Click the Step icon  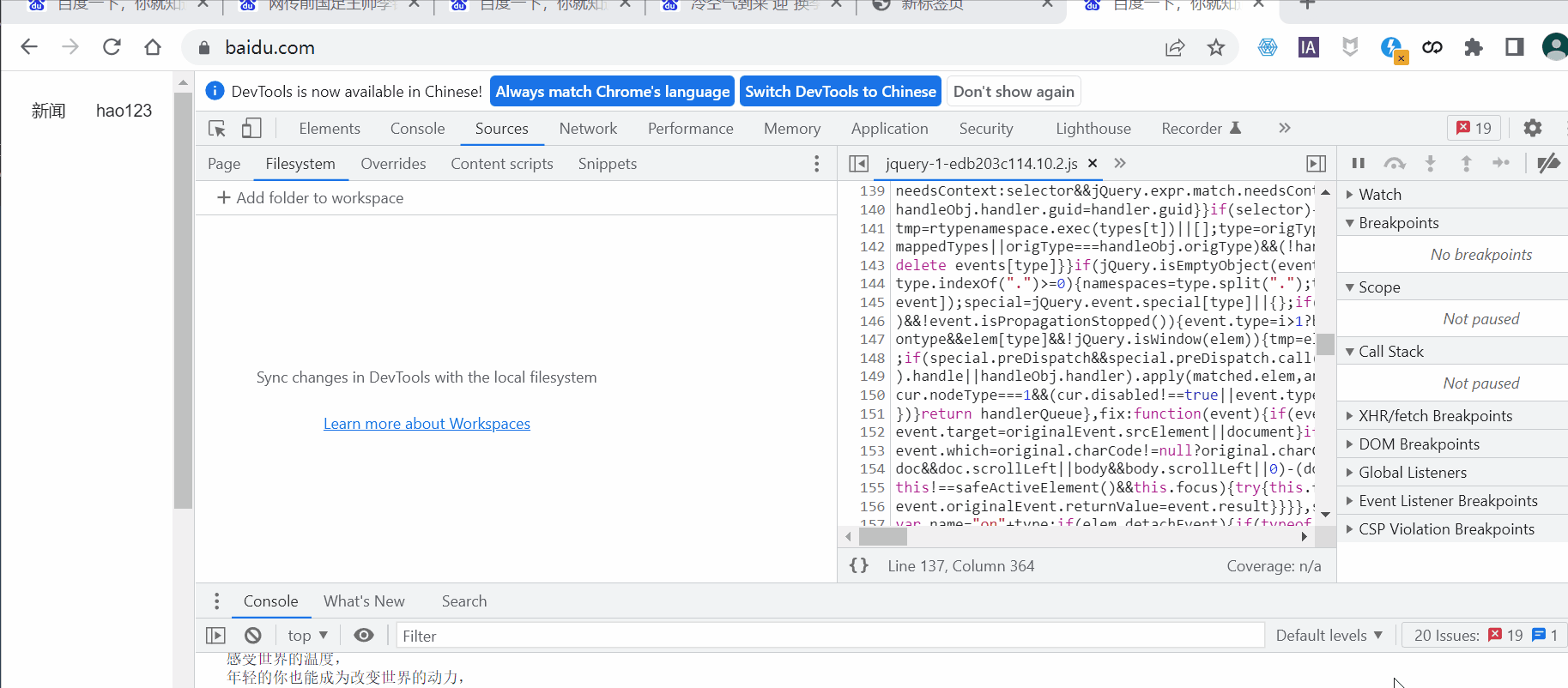(x=1501, y=163)
